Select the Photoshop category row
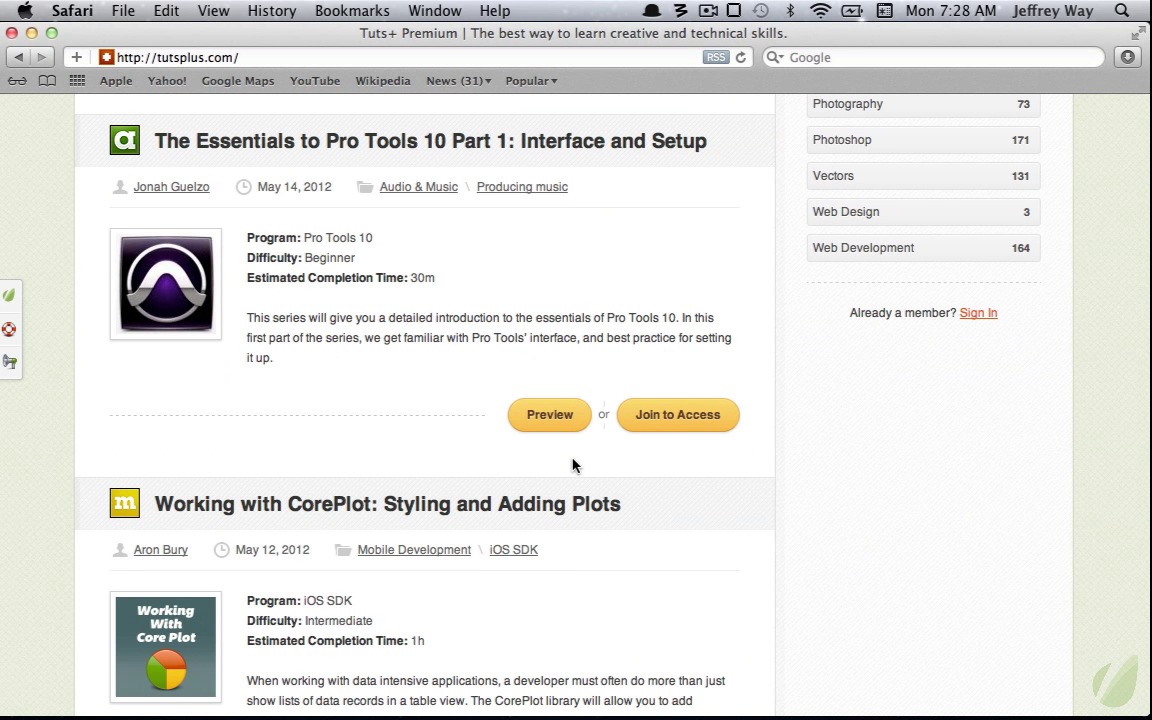This screenshot has width=1152, height=720. pyautogui.click(x=924, y=140)
